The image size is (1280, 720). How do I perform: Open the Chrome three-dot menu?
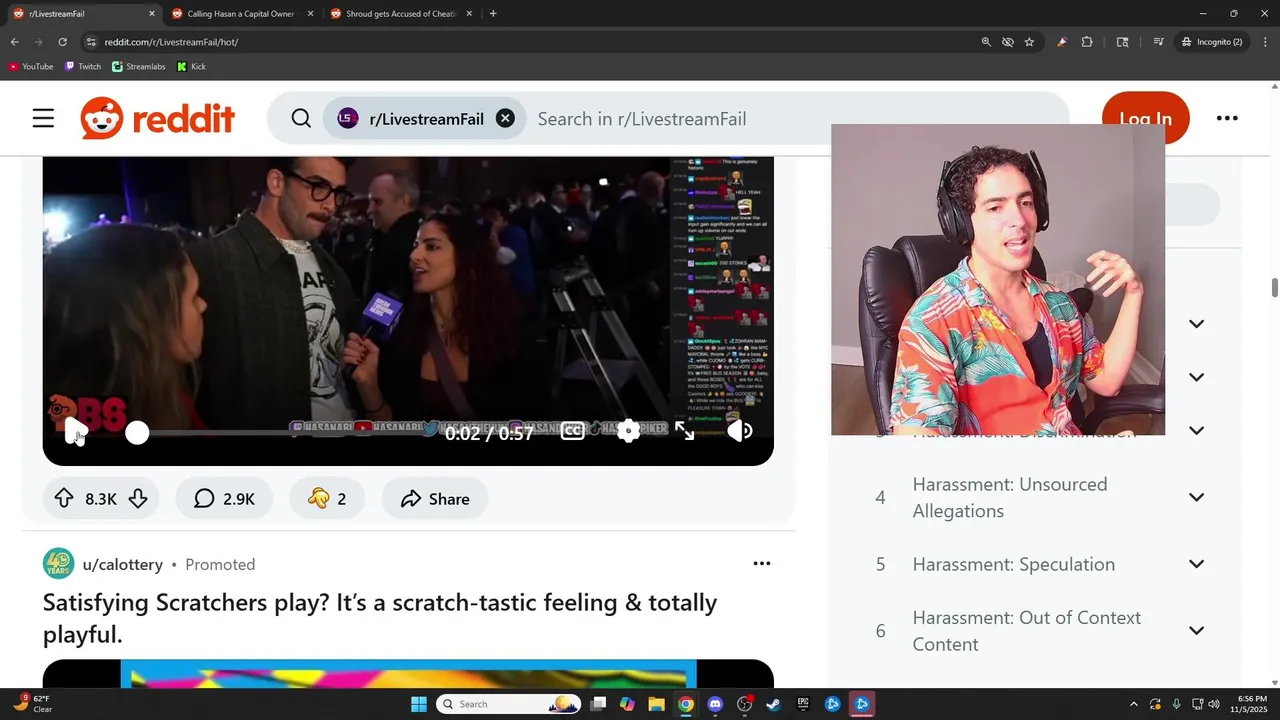[x=1264, y=42]
